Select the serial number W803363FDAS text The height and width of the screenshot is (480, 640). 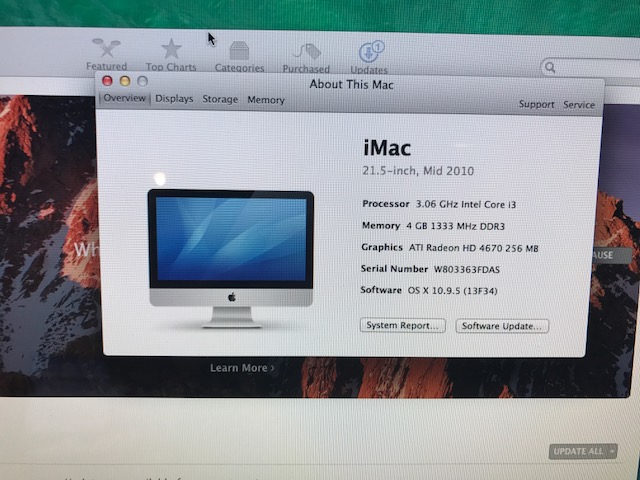[x=467, y=269]
